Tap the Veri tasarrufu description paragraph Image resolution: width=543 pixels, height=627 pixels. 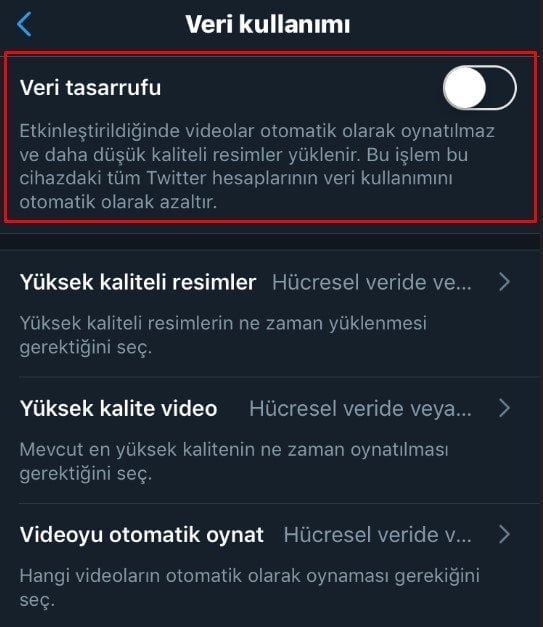coord(257,166)
